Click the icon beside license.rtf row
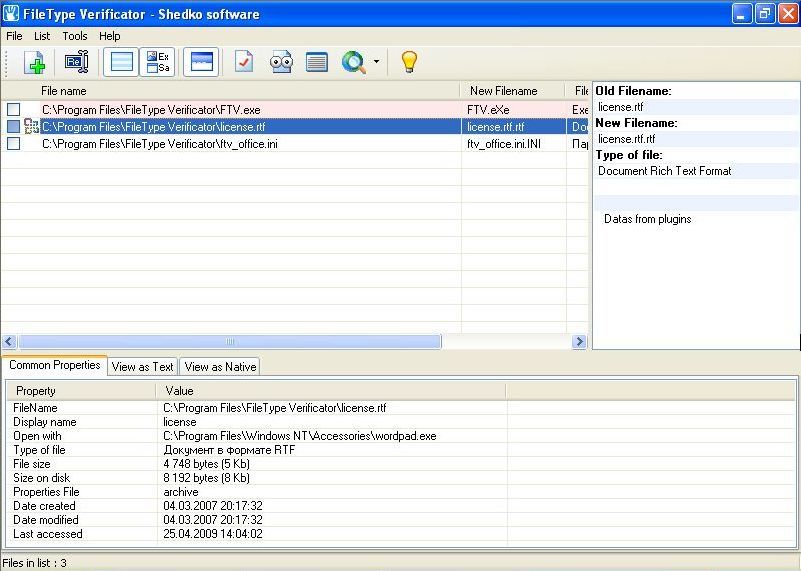The height and width of the screenshot is (571, 801). pyautogui.click(x=31, y=126)
